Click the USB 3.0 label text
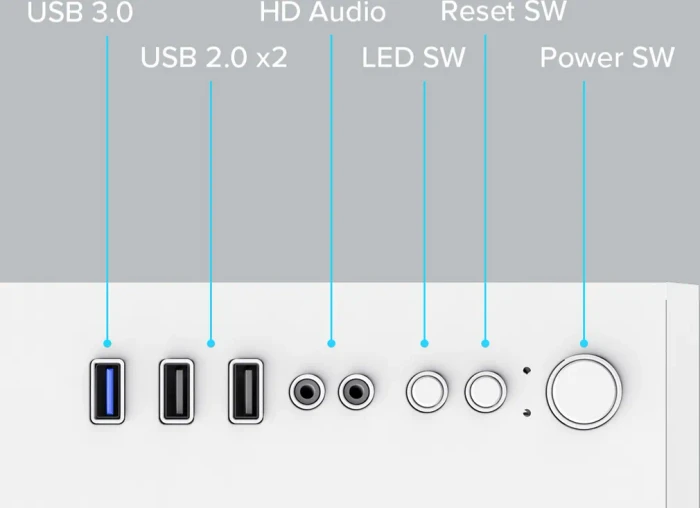Image resolution: width=700 pixels, height=508 pixels. [x=80, y=12]
